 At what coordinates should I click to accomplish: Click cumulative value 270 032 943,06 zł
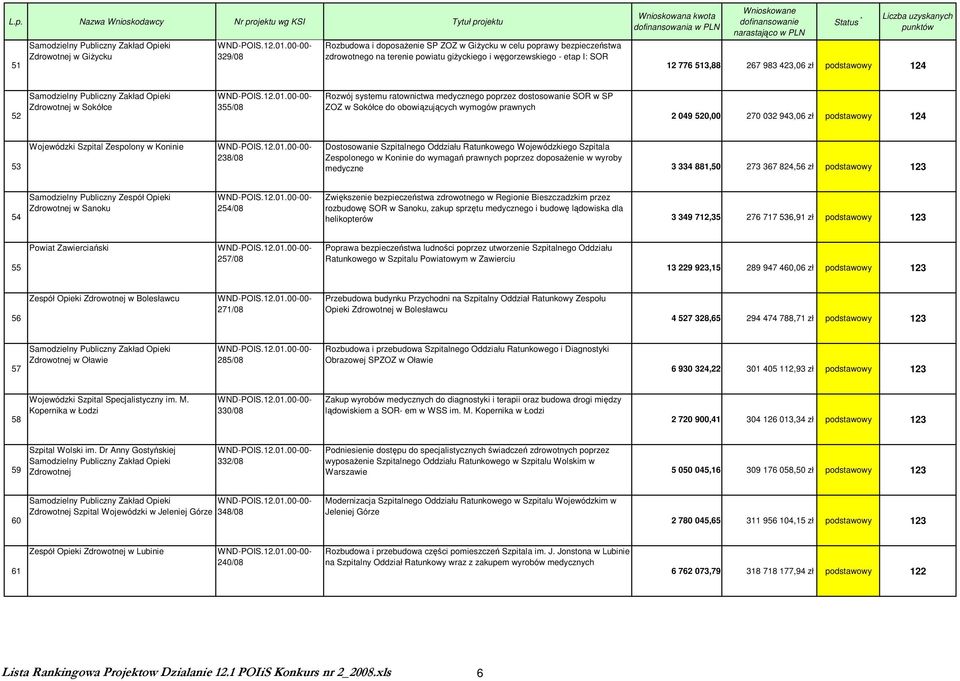click(779, 116)
